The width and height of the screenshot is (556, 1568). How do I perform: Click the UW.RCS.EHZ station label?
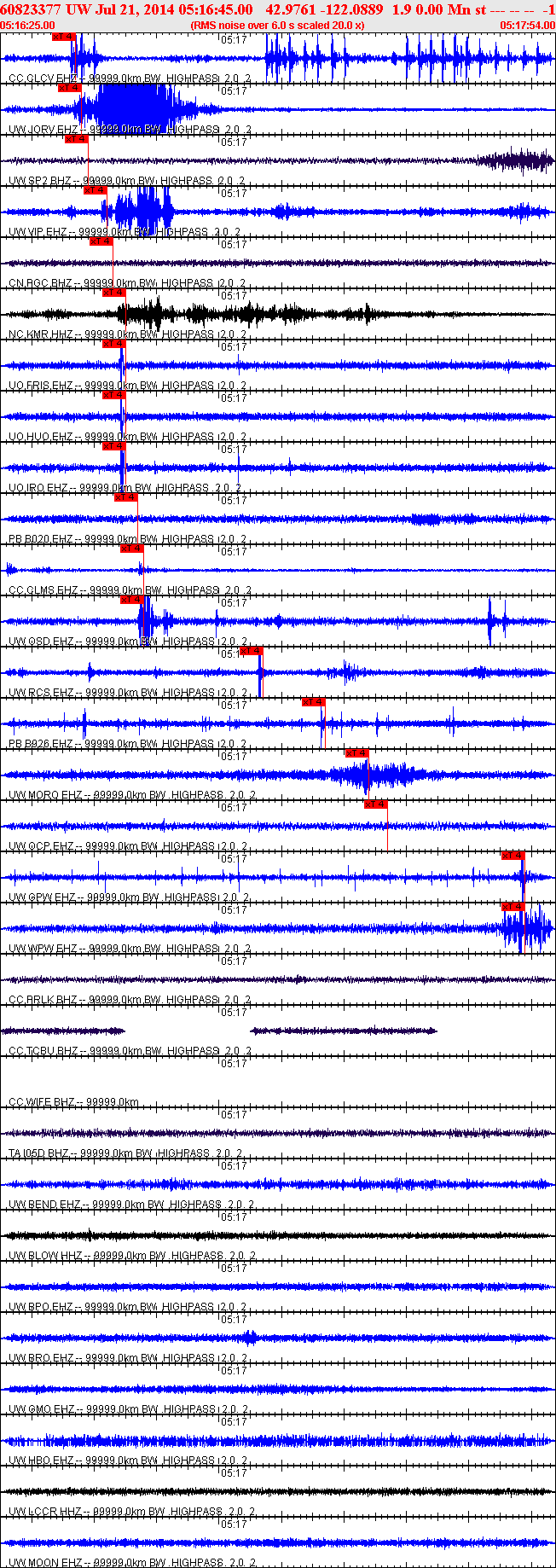(41, 693)
